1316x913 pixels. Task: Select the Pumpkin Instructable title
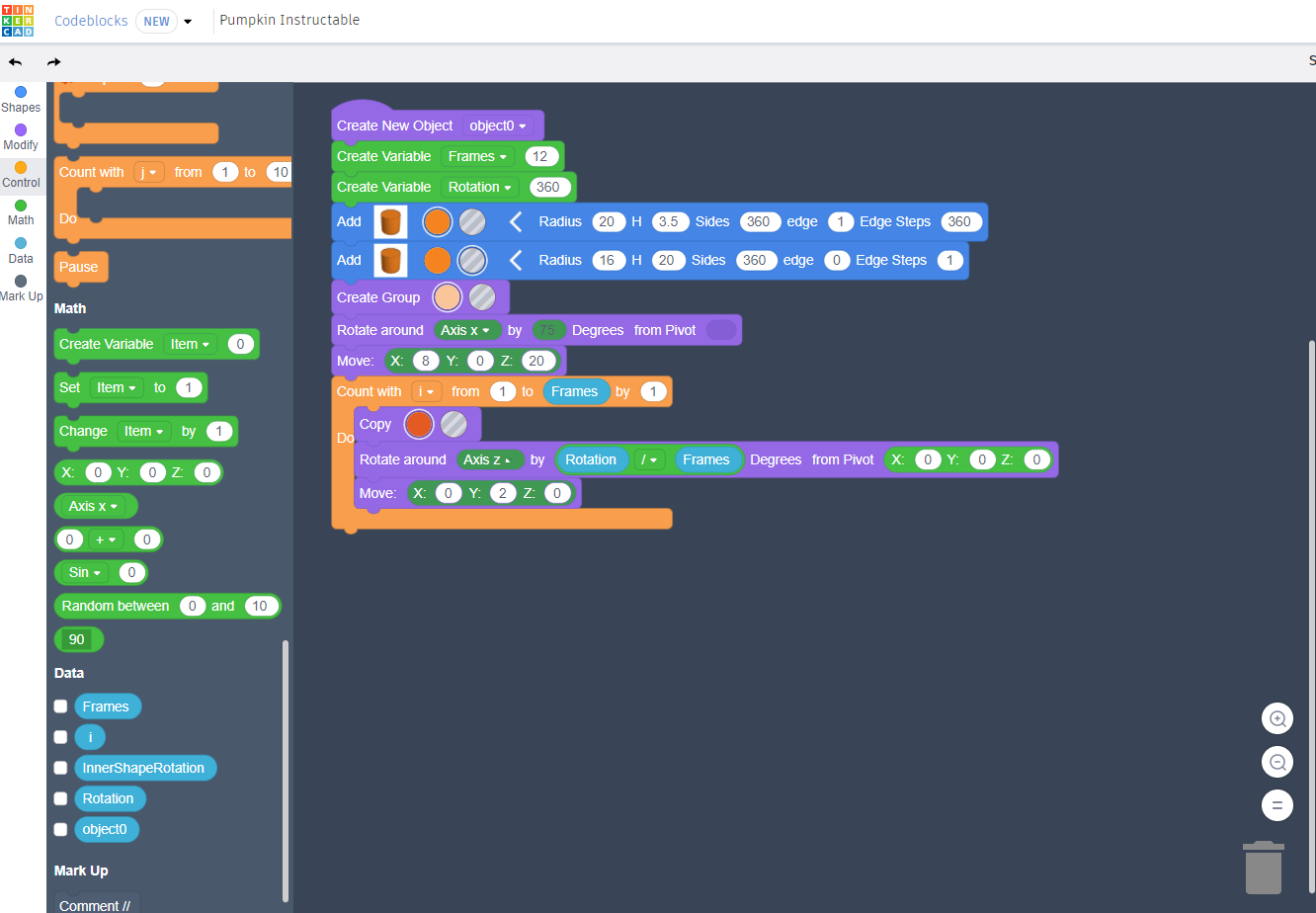[x=289, y=20]
